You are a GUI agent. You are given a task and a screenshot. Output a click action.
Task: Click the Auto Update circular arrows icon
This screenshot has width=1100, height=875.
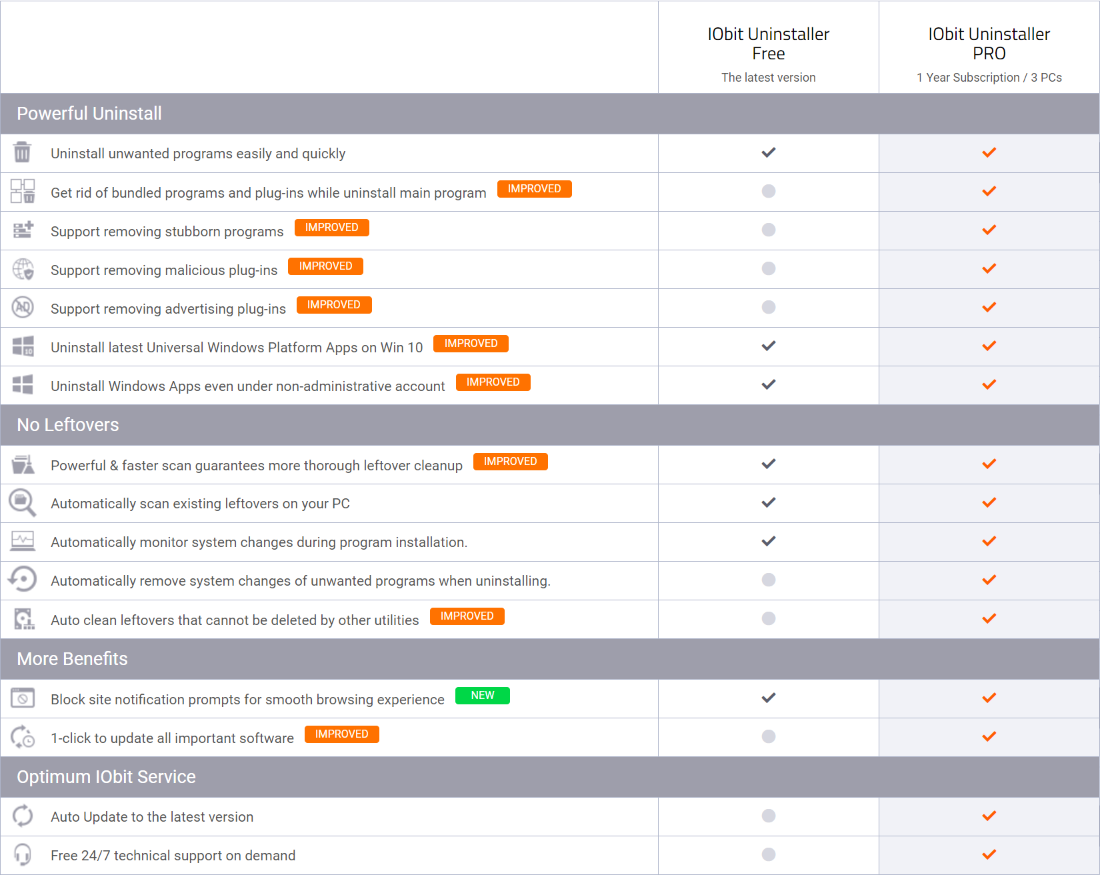22,816
